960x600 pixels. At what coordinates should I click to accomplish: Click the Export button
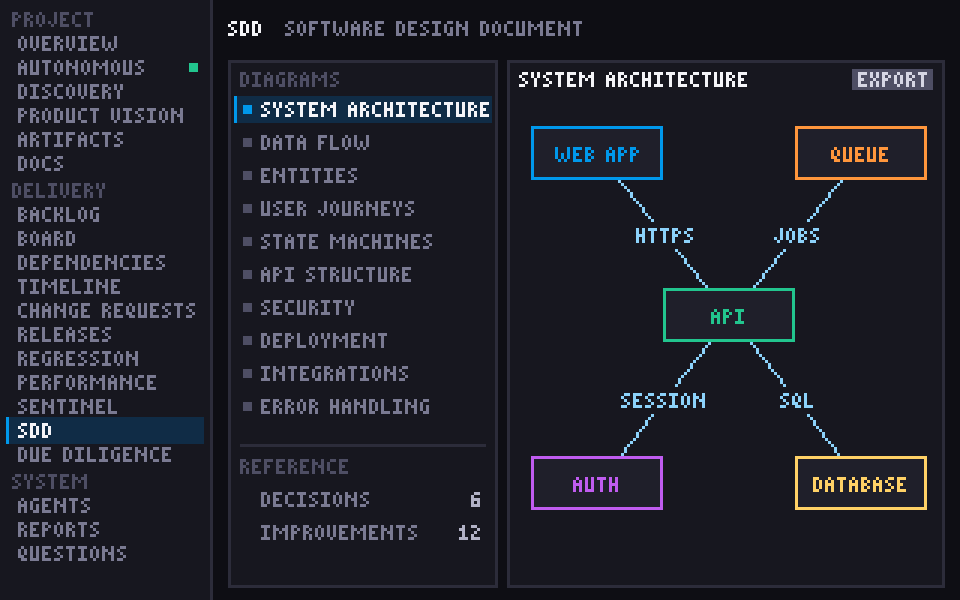click(892, 80)
